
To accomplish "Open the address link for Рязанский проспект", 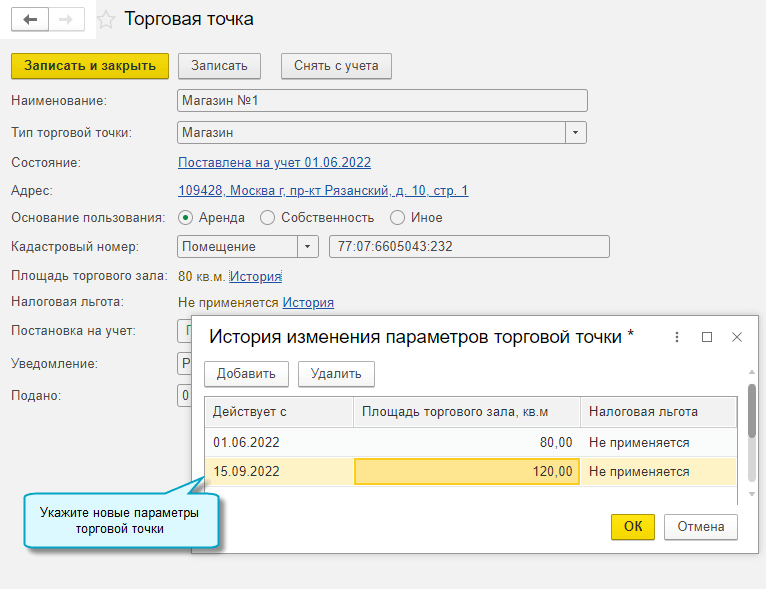I will (x=322, y=190).
